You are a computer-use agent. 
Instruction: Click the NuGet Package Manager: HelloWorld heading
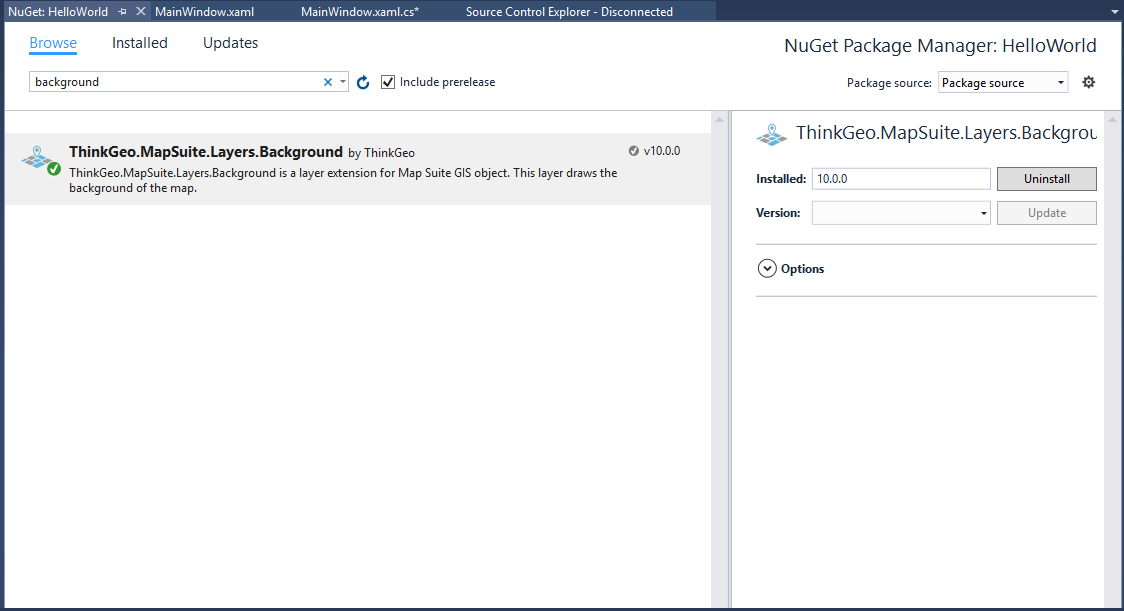(x=940, y=45)
